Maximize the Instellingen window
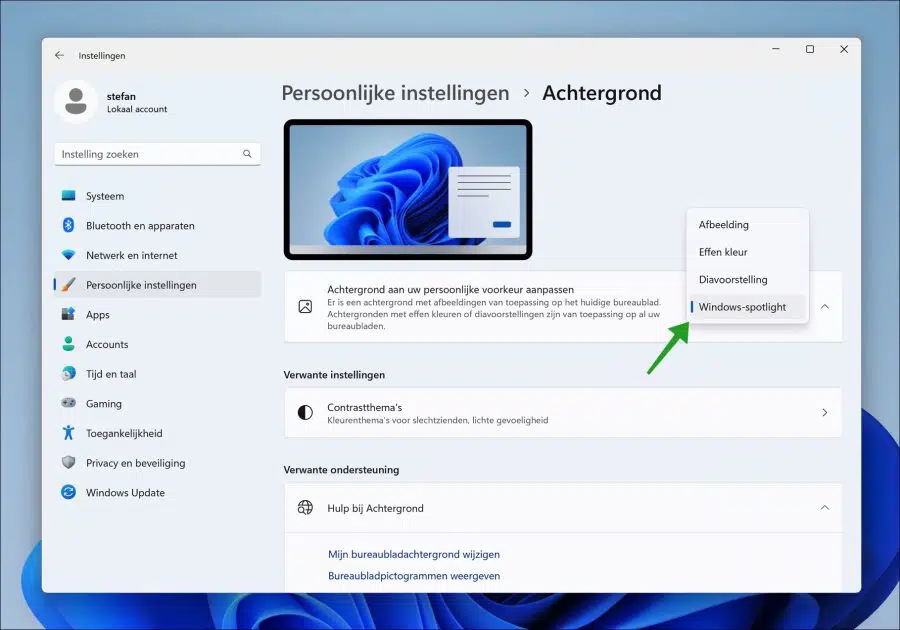This screenshot has width=900, height=630. [x=810, y=49]
